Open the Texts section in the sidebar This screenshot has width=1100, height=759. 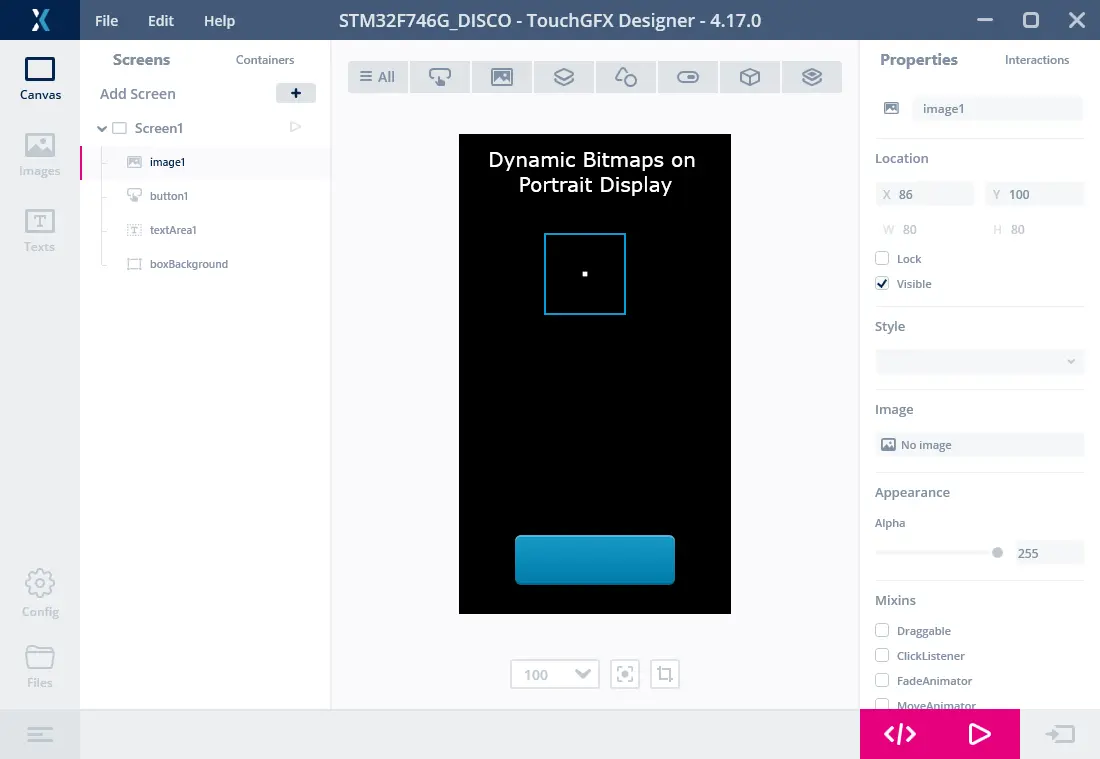pos(40,230)
